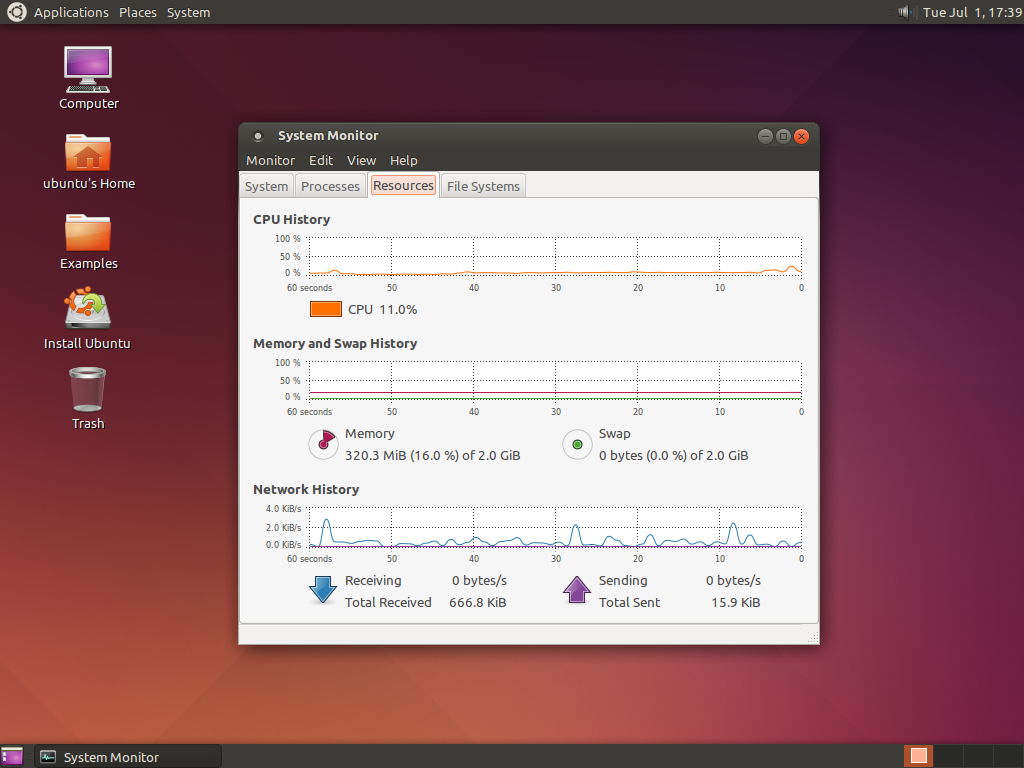
Task: Click the 15.9 KiB total sent value
Action: (735, 602)
